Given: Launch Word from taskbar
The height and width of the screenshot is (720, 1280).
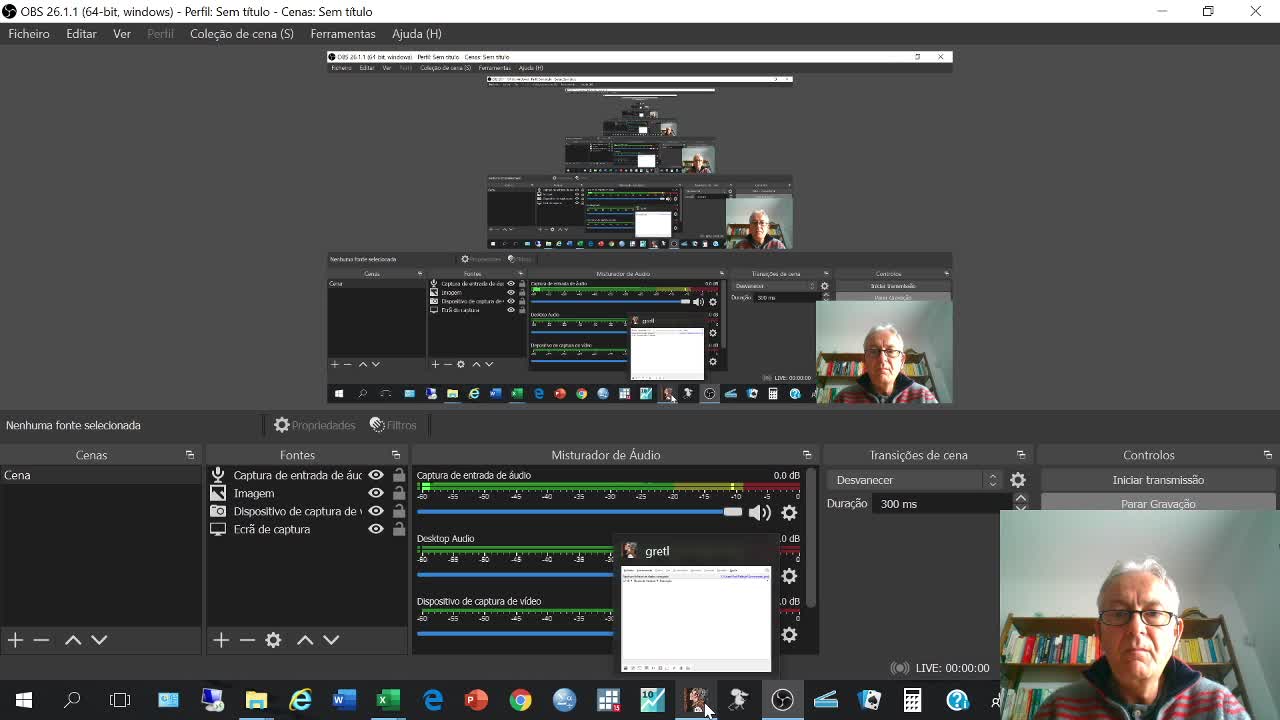Looking at the screenshot, I should (344, 700).
